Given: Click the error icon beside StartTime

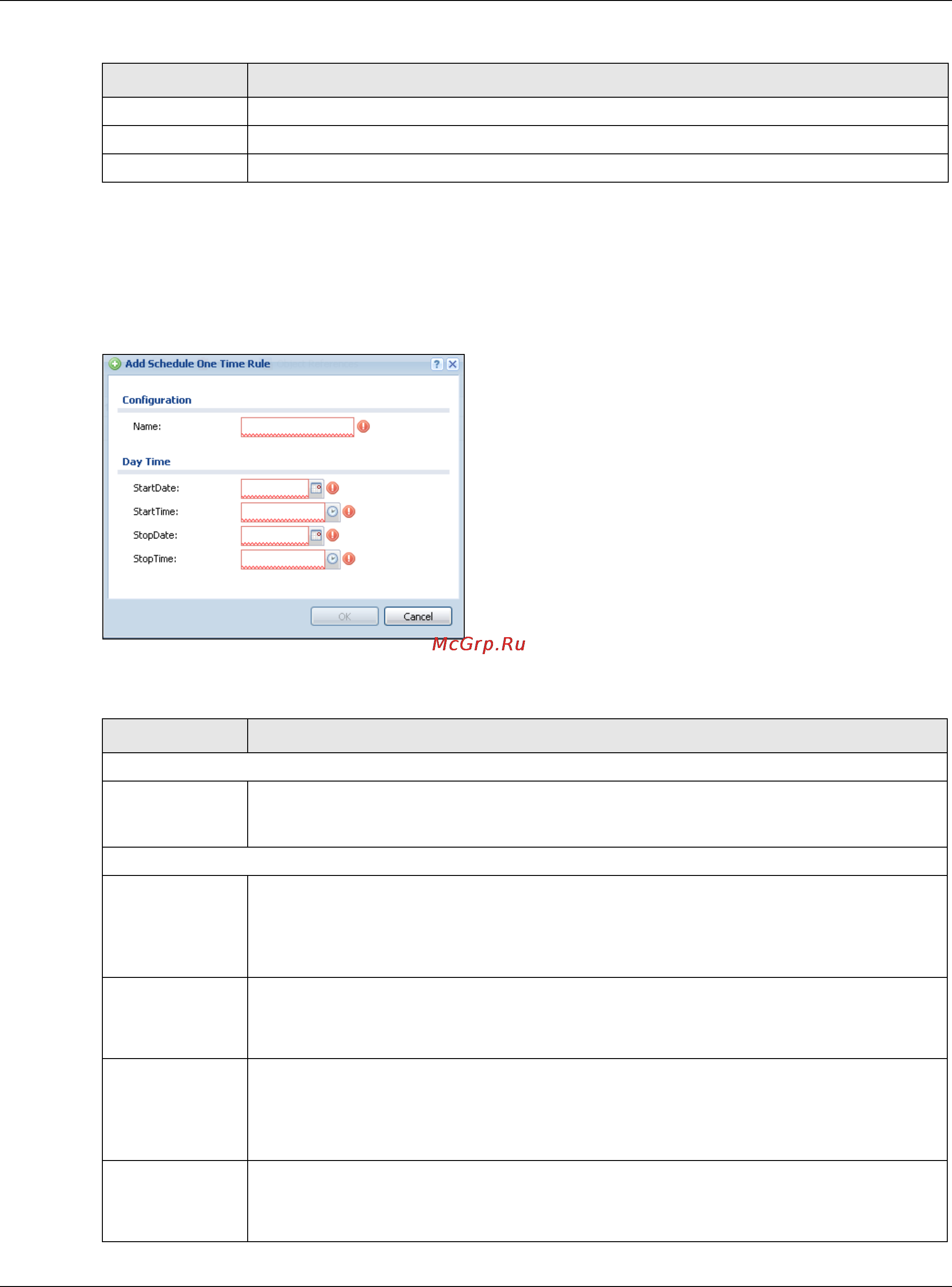Looking at the screenshot, I should tap(349, 512).
